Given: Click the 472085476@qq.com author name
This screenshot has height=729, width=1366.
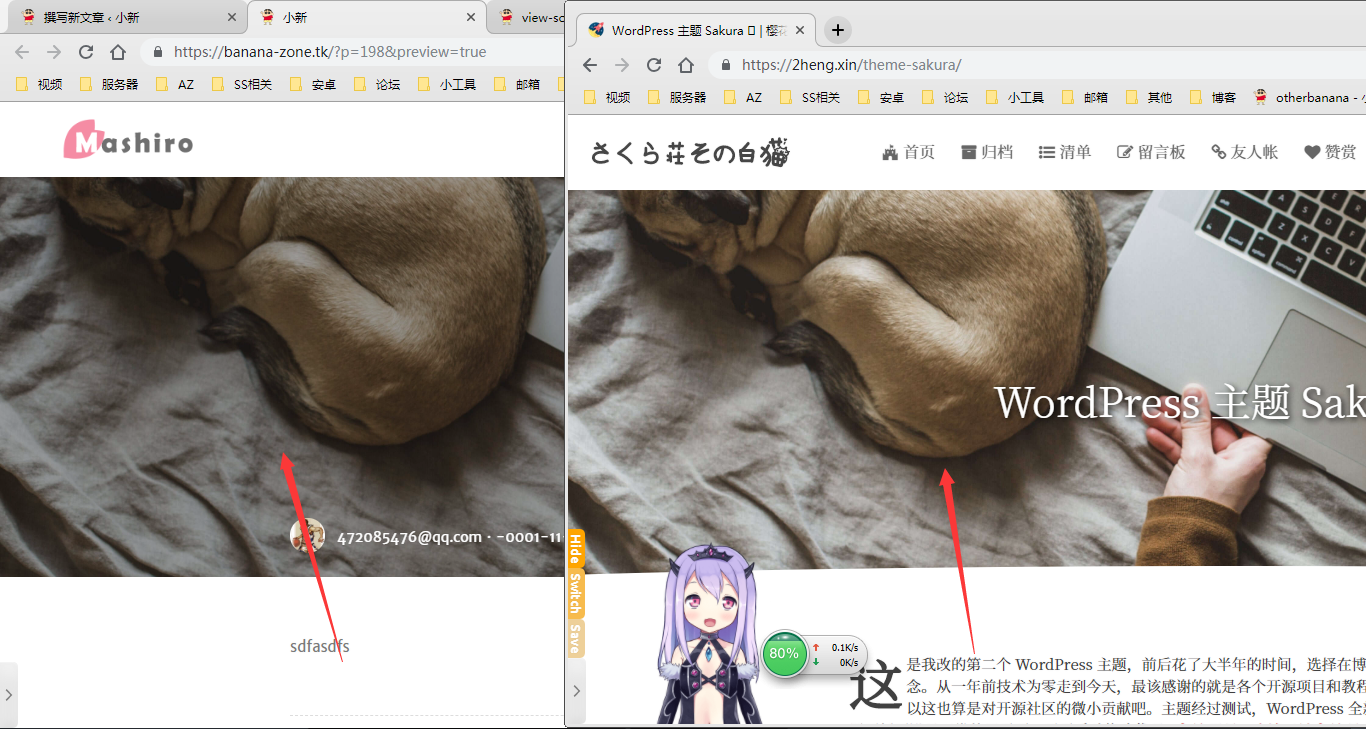Looking at the screenshot, I should pyautogui.click(x=409, y=537).
